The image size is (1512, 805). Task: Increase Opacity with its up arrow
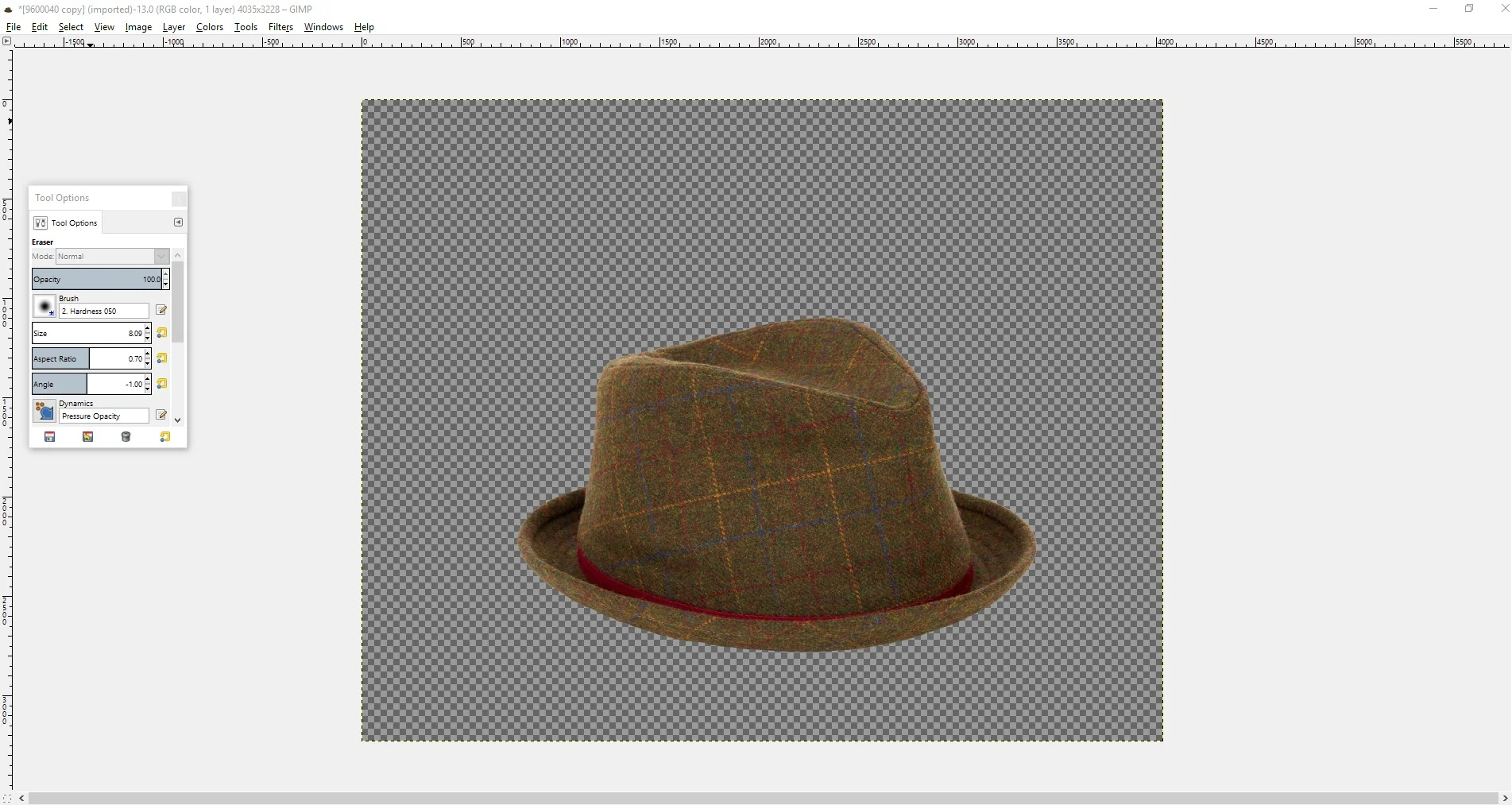coord(165,274)
